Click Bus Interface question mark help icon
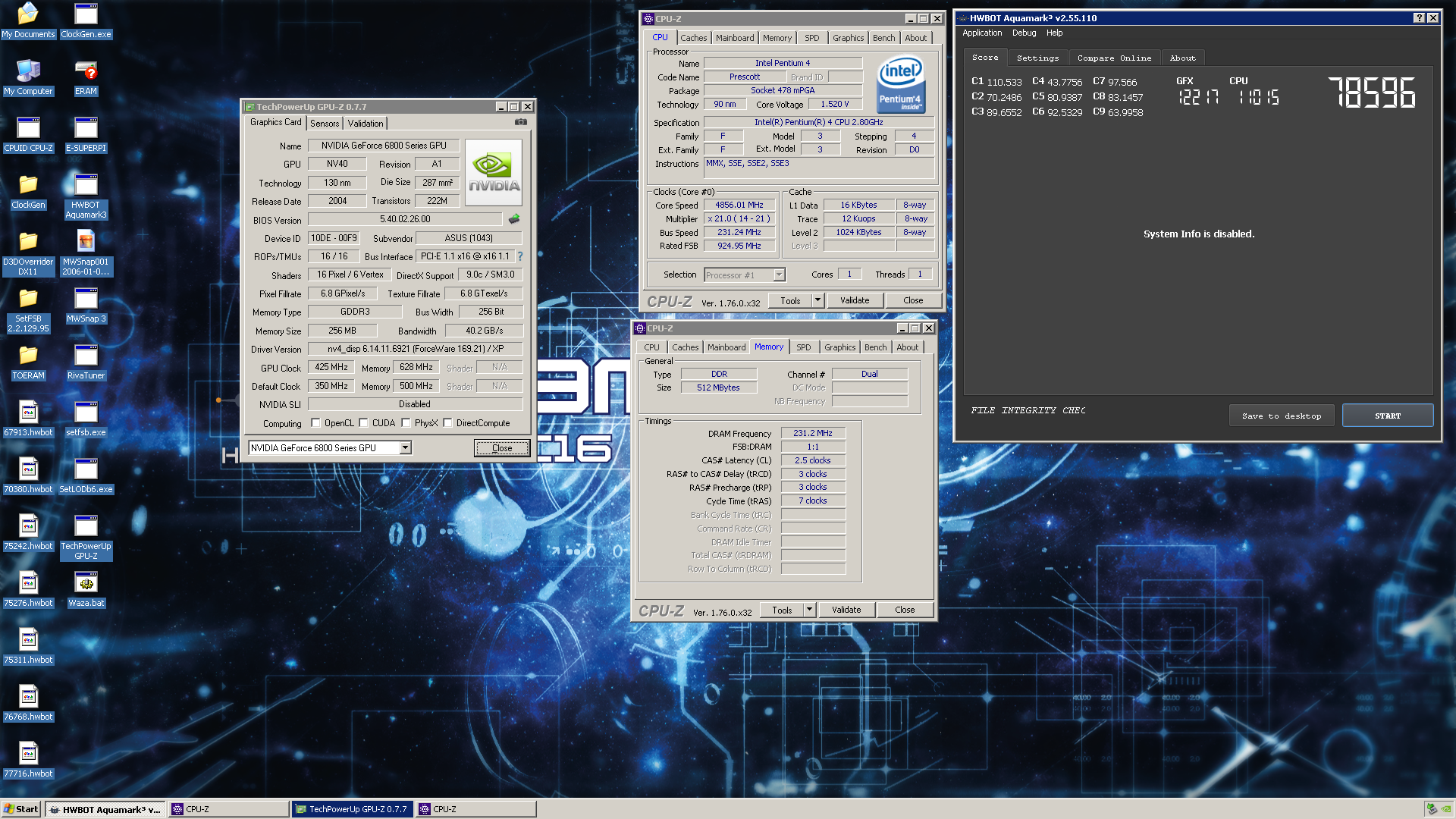Image resolution: width=1456 pixels, height=819 pixels. [x=520, y=256]
